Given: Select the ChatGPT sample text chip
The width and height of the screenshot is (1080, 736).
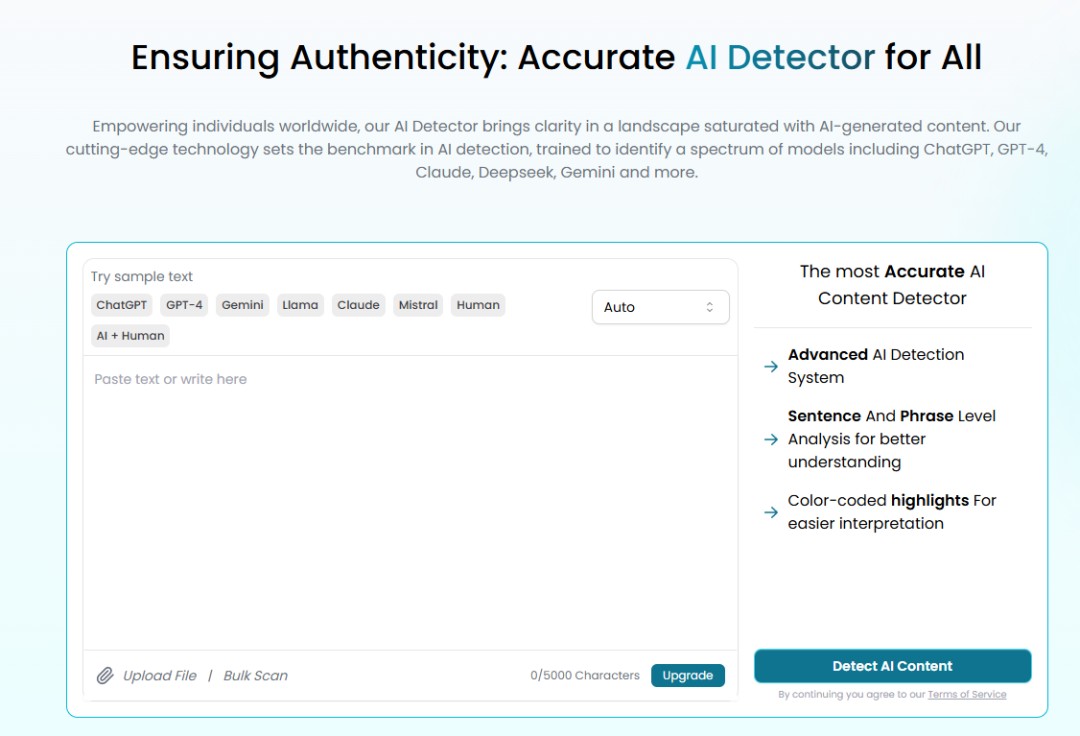Looking at the screenshot, I should (x=121, y=305).
